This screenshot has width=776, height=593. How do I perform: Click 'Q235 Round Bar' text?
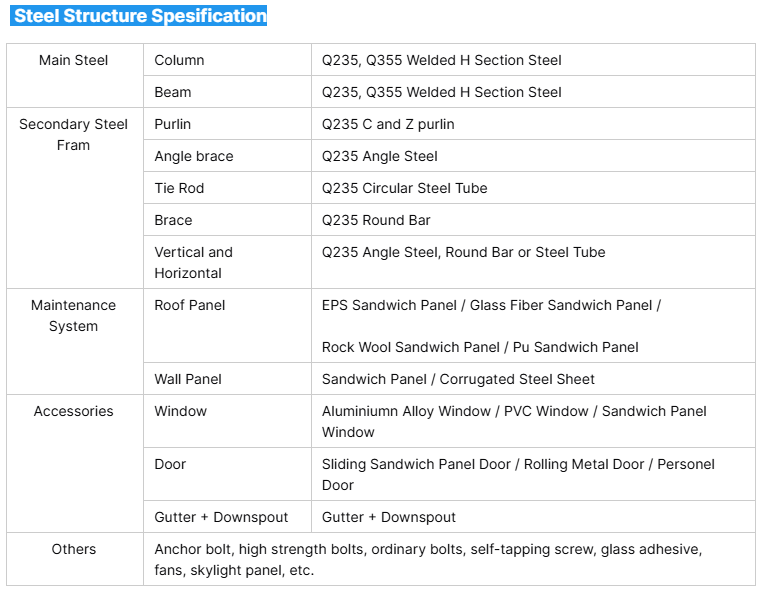tap(376, 220)
